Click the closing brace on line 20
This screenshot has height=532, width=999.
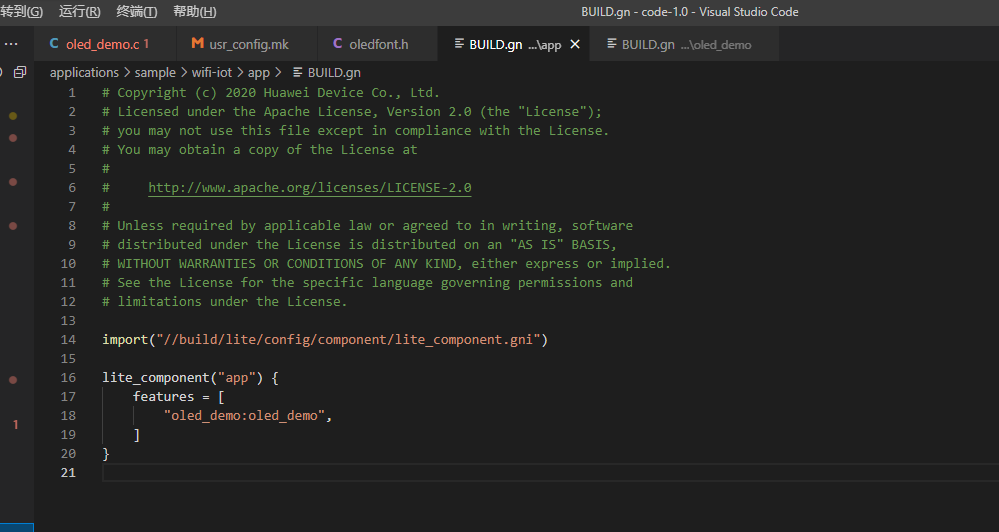tap(106, 454)
